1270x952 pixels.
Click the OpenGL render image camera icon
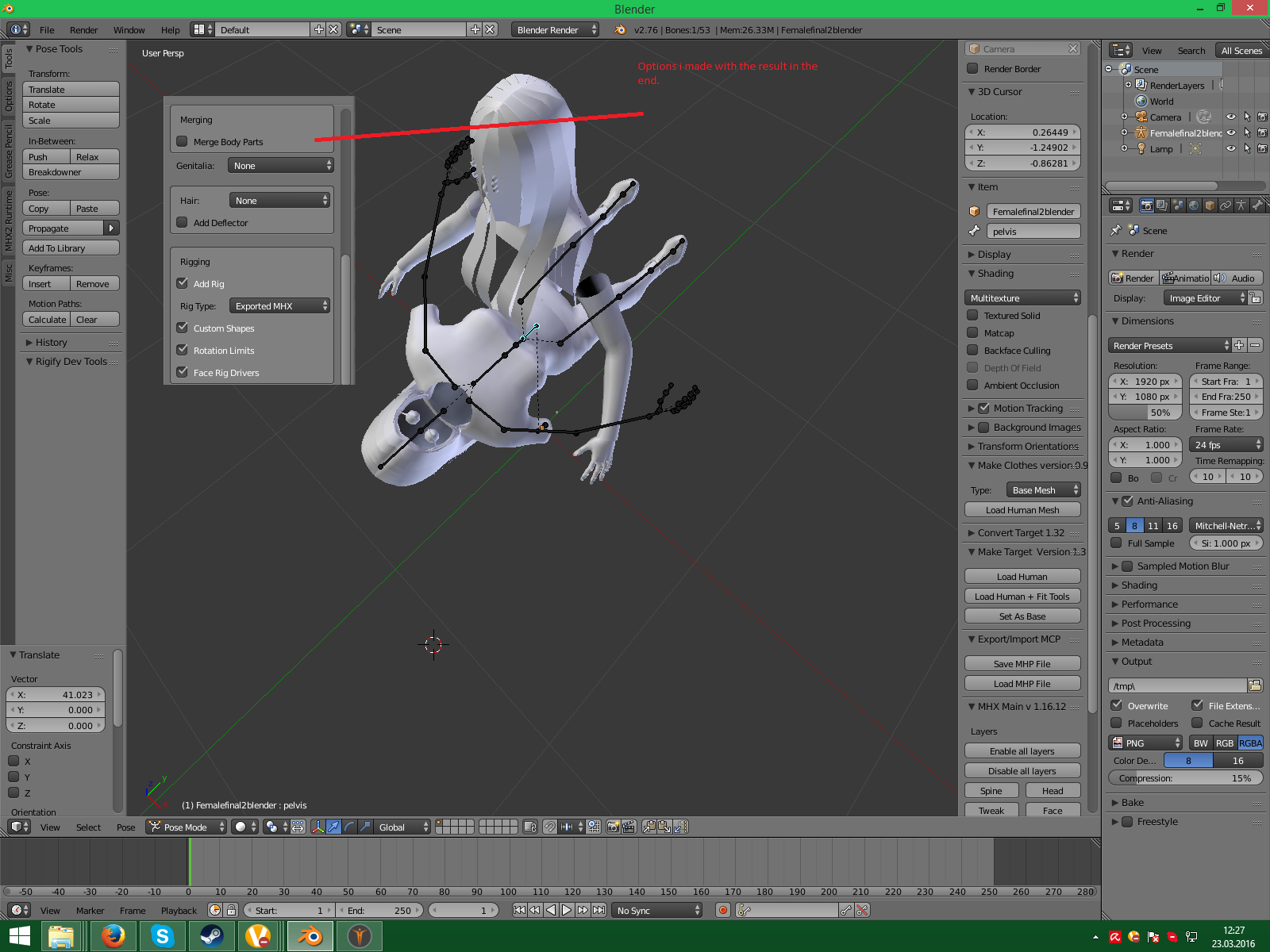[x=613, y=827]
